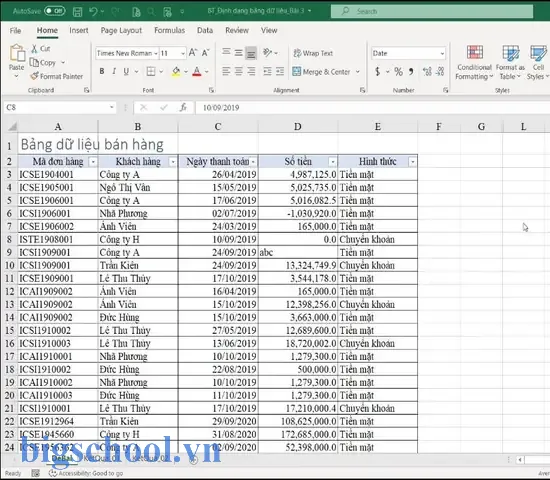Toggle Bold formatting
Screen dimensions: 550x480
click(x=102, y=72)
